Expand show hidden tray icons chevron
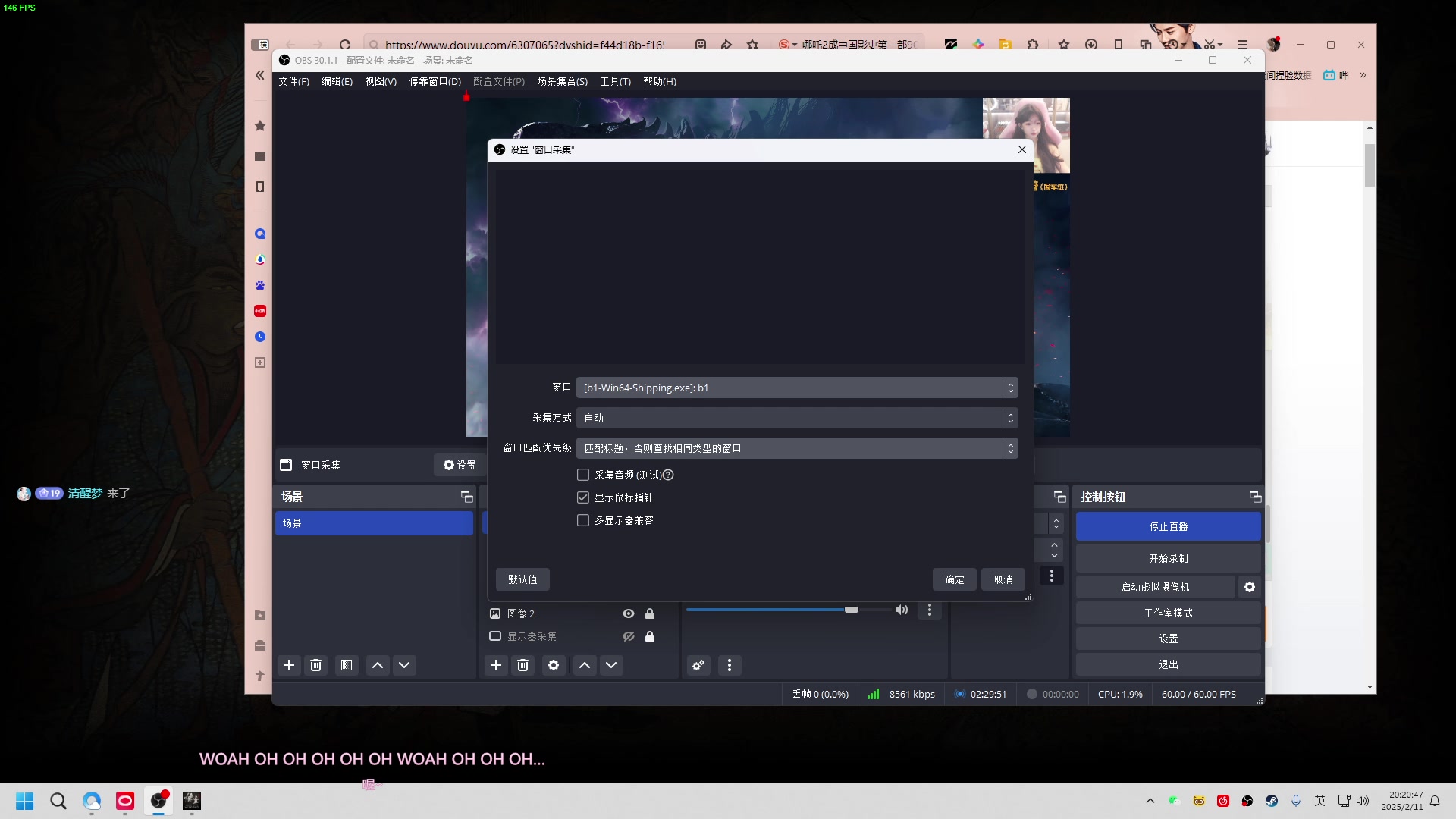 point(1150,801)
